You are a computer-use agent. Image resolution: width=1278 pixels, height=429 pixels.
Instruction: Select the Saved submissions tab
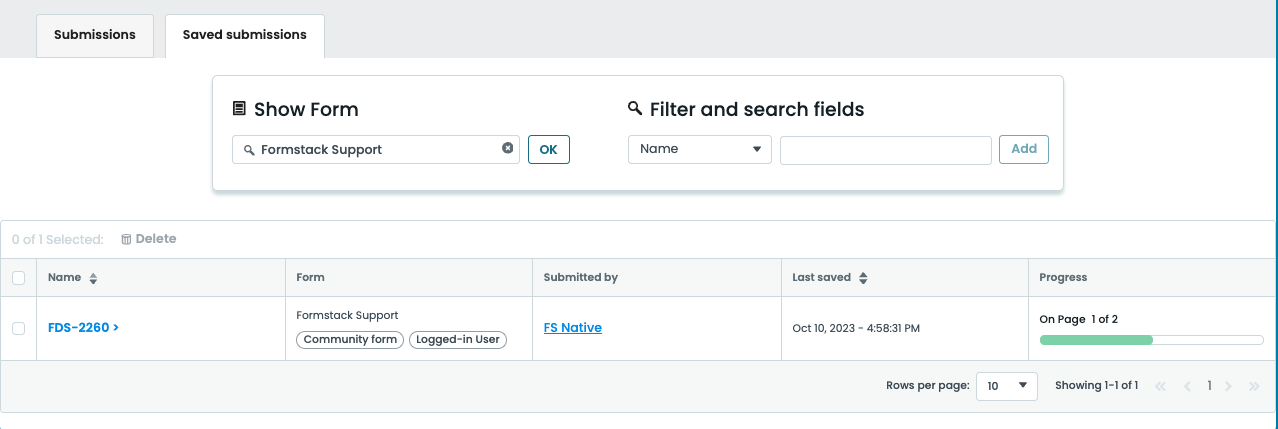click(244, 35)
